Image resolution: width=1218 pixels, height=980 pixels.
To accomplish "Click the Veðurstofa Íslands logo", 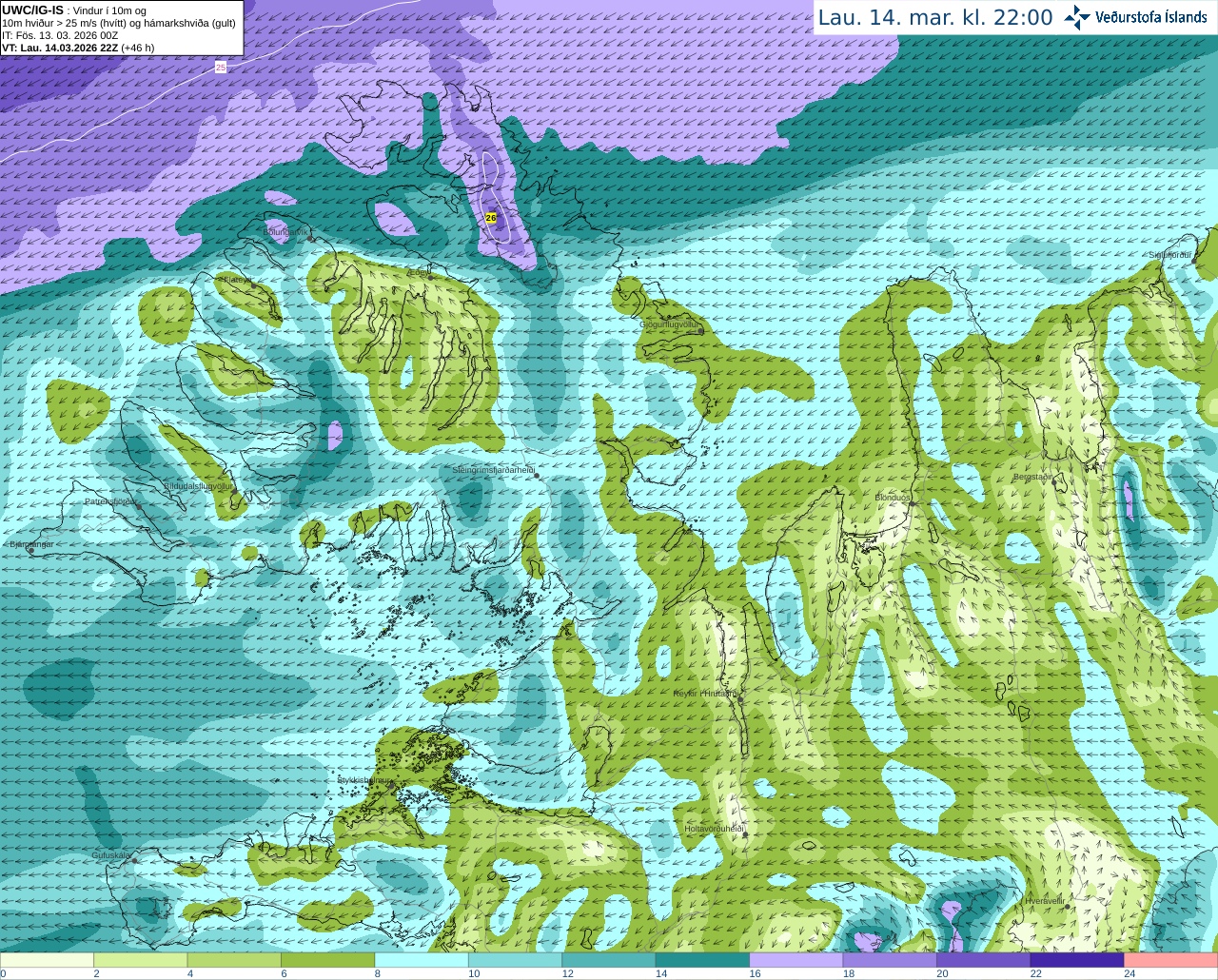I will click(x=1135, y=17).
